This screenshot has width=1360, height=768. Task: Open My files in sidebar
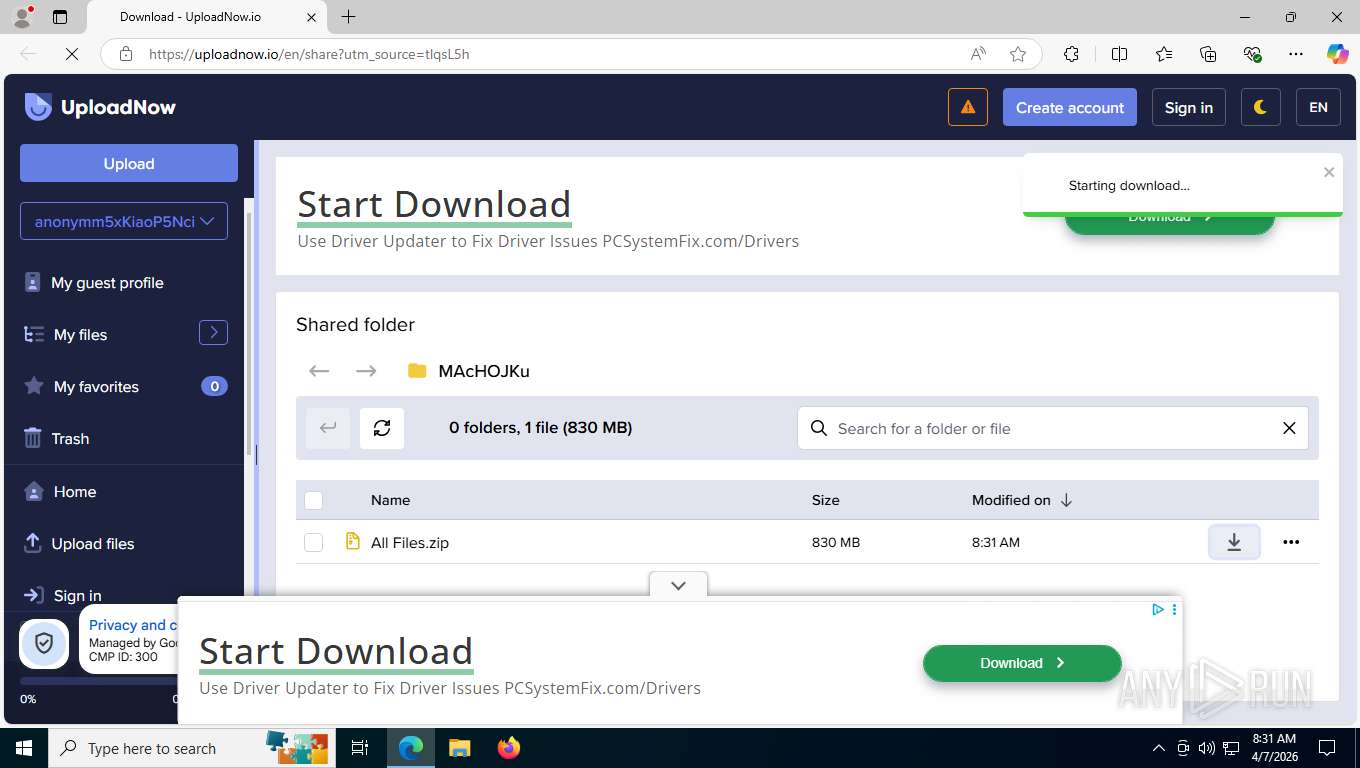click(x=66, y=335)
